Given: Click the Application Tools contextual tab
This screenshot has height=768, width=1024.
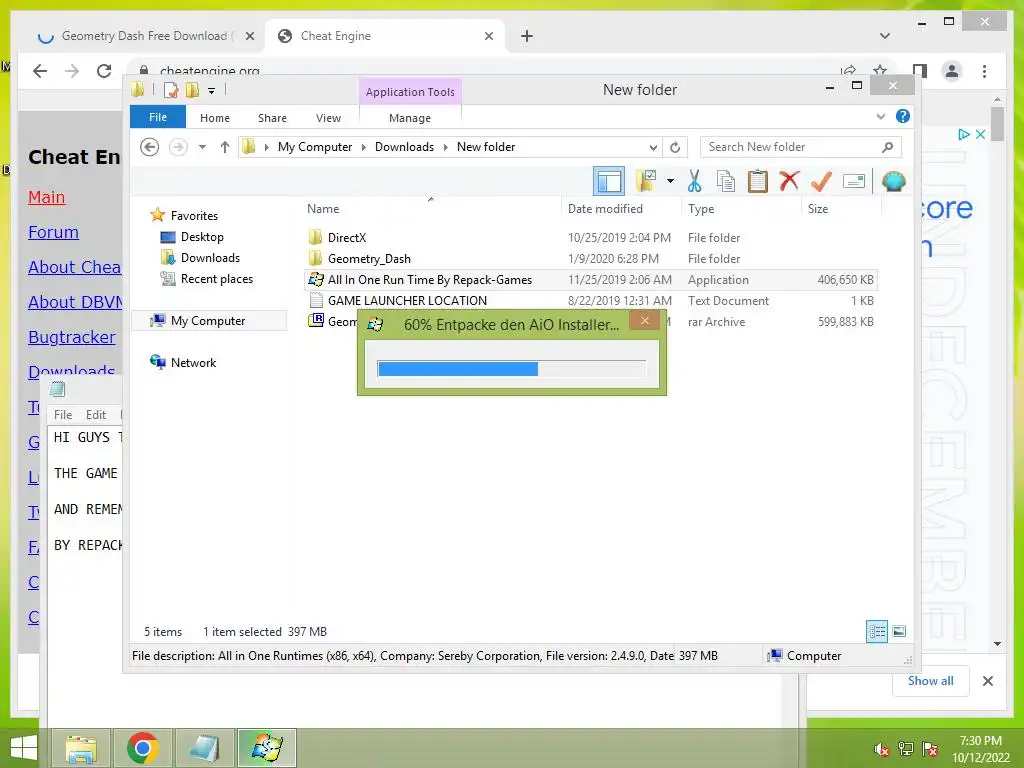Looking at the screenshot, I should pos(410,92).
